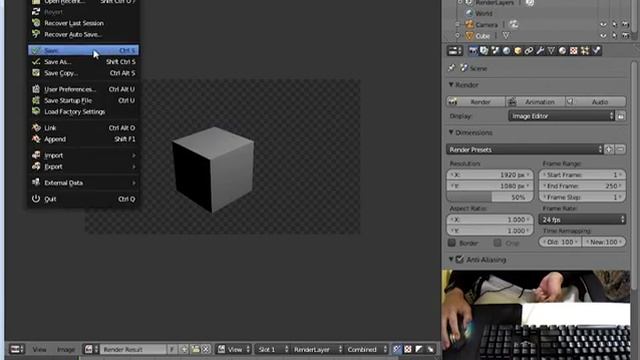Click the webcam keyboard overlay thumbnail

536,315
